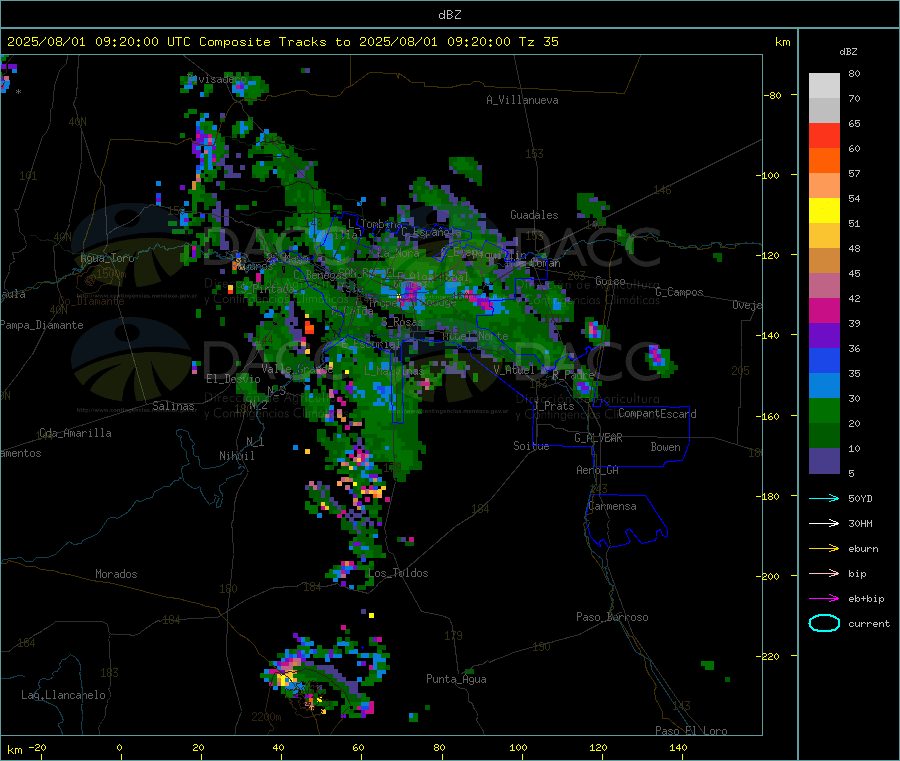Click the 'G_Campos' map label
The image size is (900, 761).
point(679,292)
